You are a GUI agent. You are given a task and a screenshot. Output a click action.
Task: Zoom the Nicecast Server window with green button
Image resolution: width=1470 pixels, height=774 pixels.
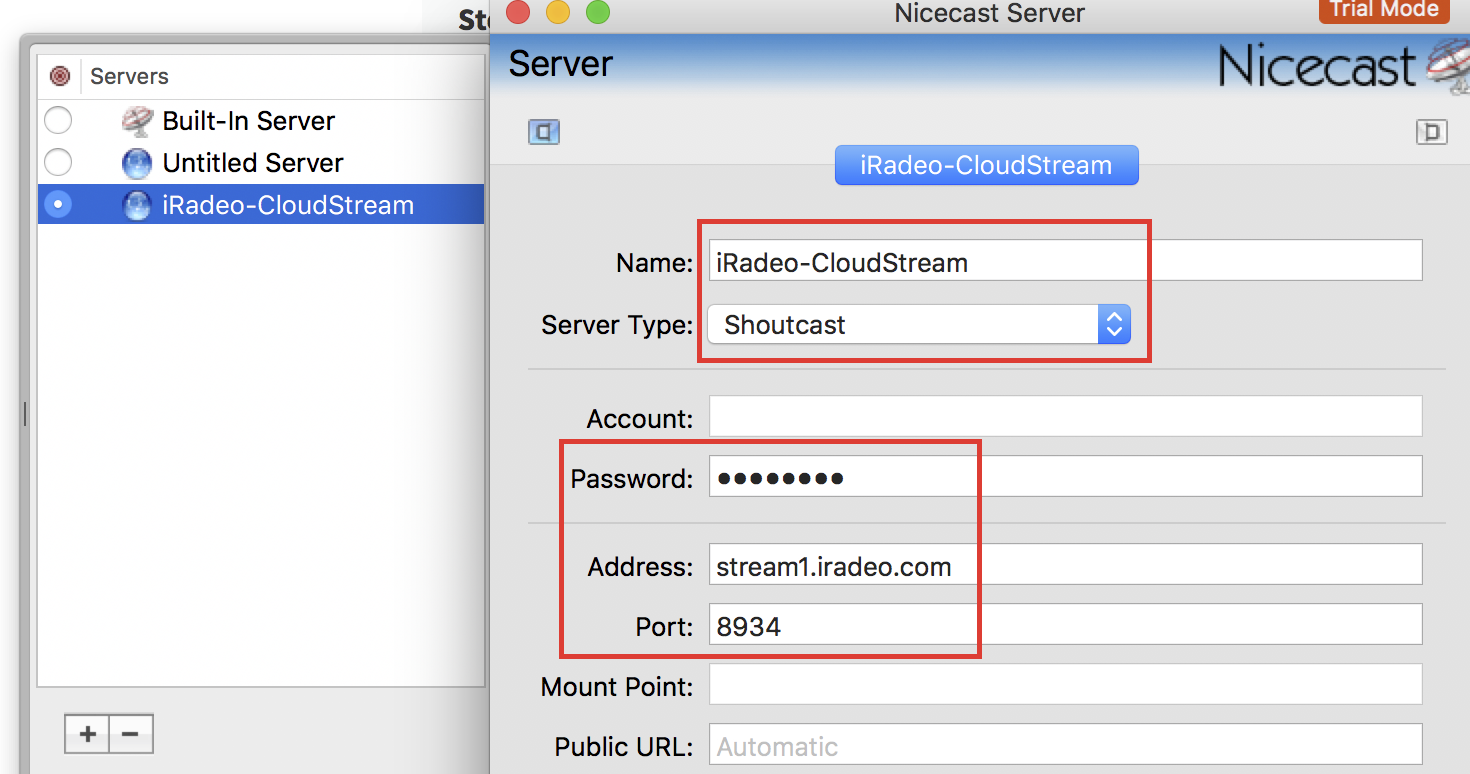[597, 12]
